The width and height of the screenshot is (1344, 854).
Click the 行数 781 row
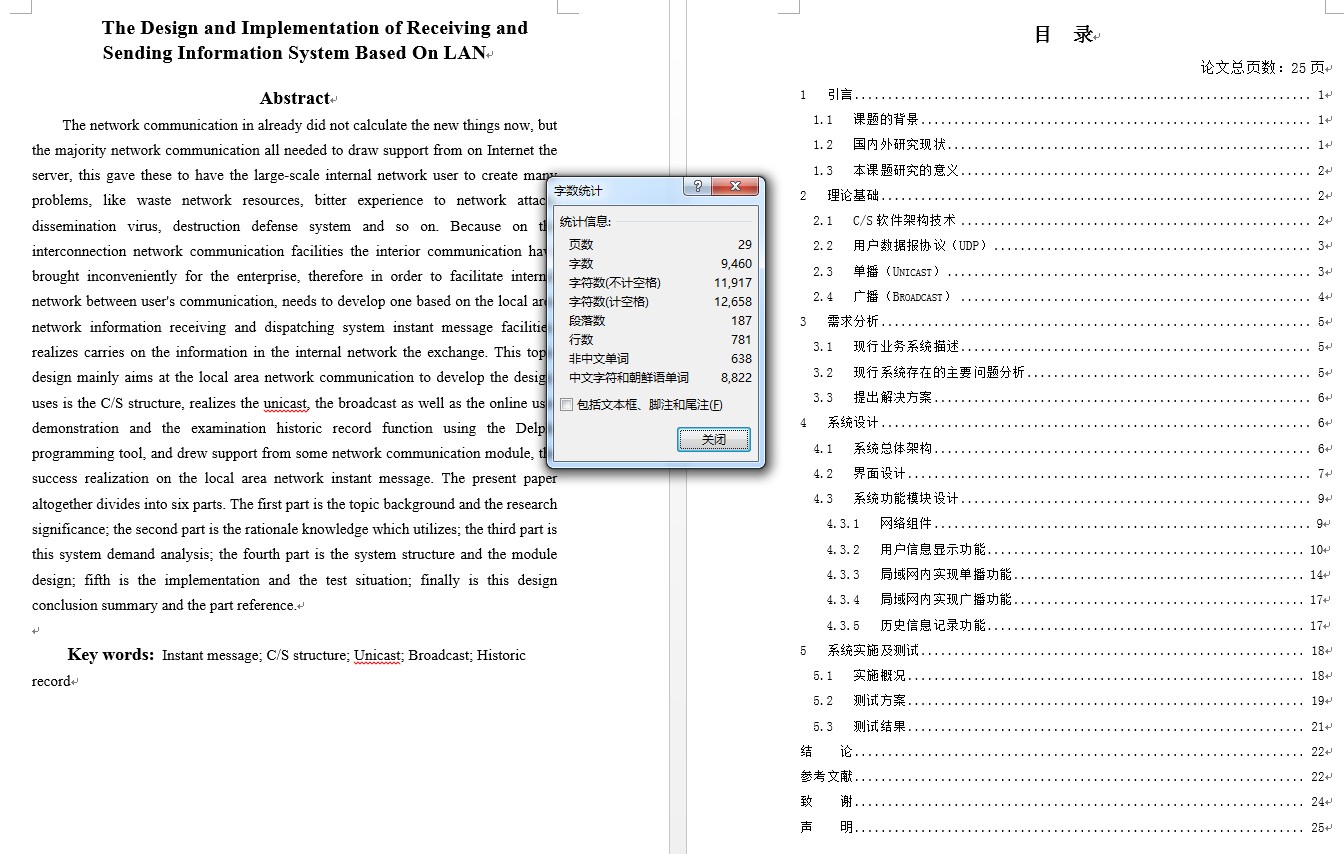tap(660, 340)
